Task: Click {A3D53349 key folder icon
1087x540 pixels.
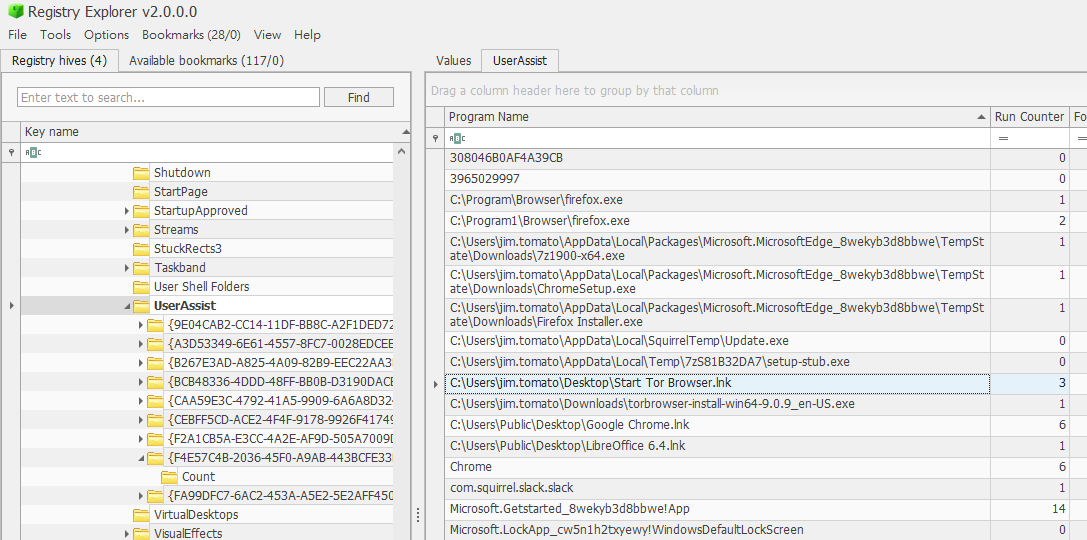Action: pyautogui.click(x=155, y=344)
